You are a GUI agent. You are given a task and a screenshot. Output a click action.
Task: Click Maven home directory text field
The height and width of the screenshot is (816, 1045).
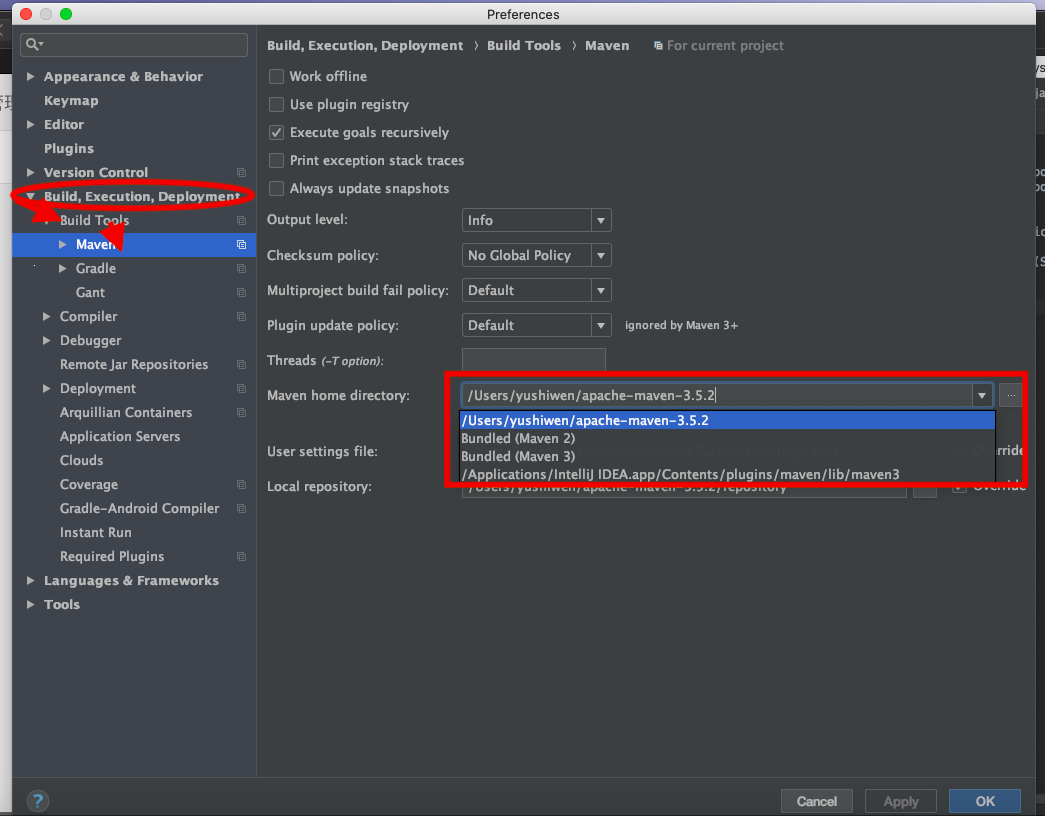point(716,395)
